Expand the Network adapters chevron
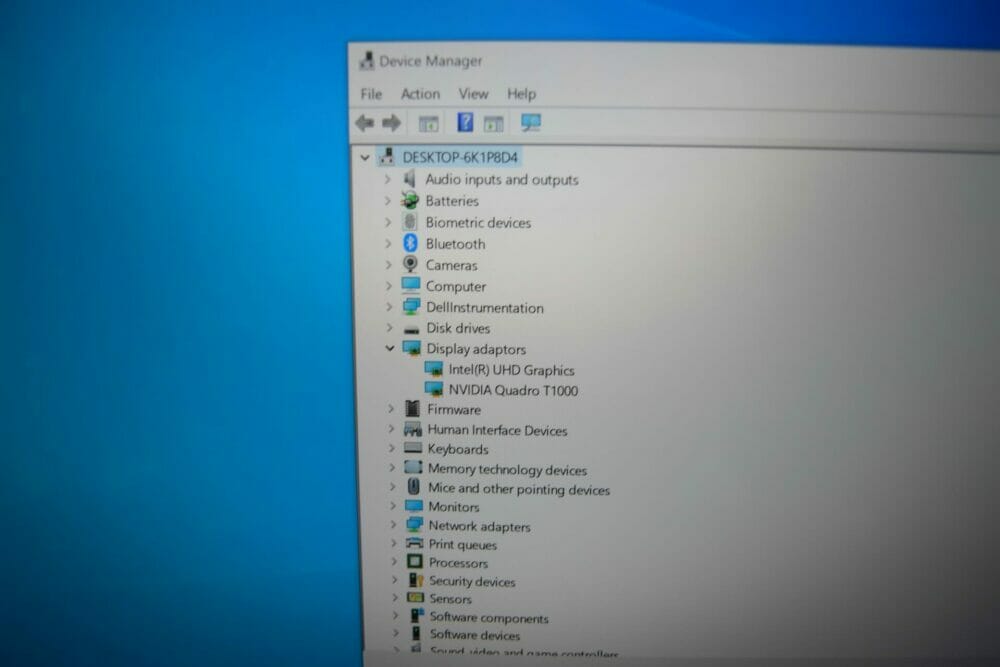This screenshot has width=1000, height=667. coord(393,525)
